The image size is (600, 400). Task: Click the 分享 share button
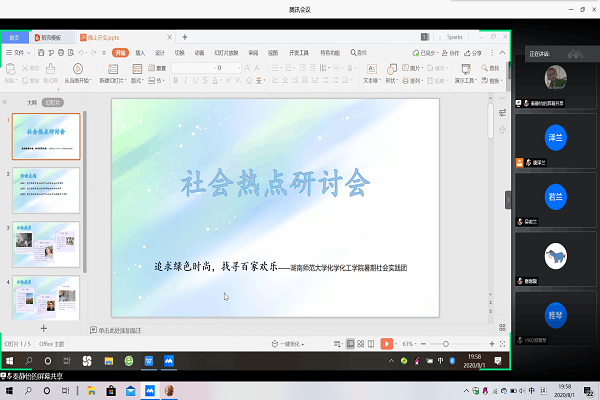tap(473, 51)
